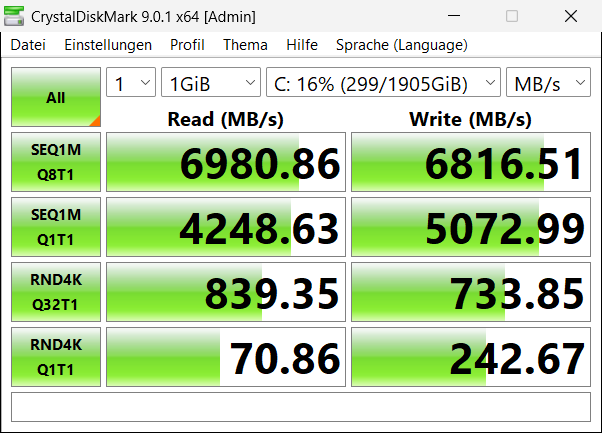Open the test count dropdown showing 1
The image size is (602, 433).
(131, 82)
